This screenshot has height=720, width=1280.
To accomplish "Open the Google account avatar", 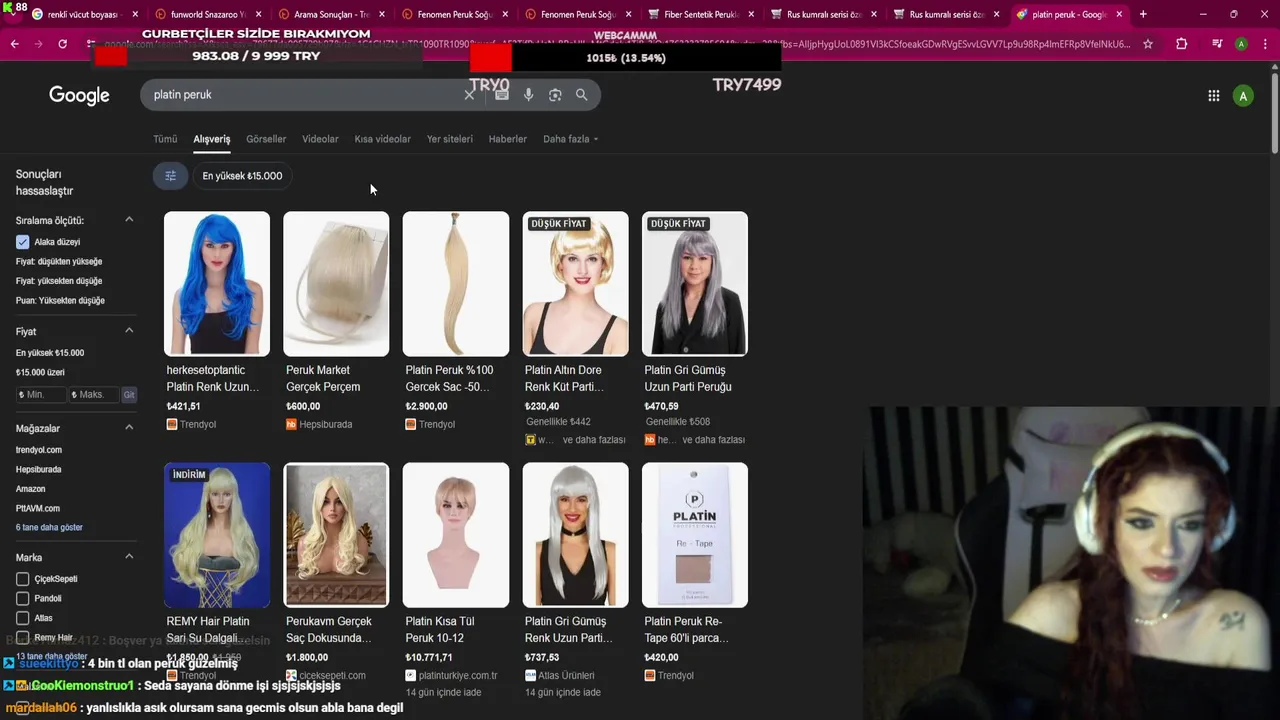I will [x=1243, y=96].
